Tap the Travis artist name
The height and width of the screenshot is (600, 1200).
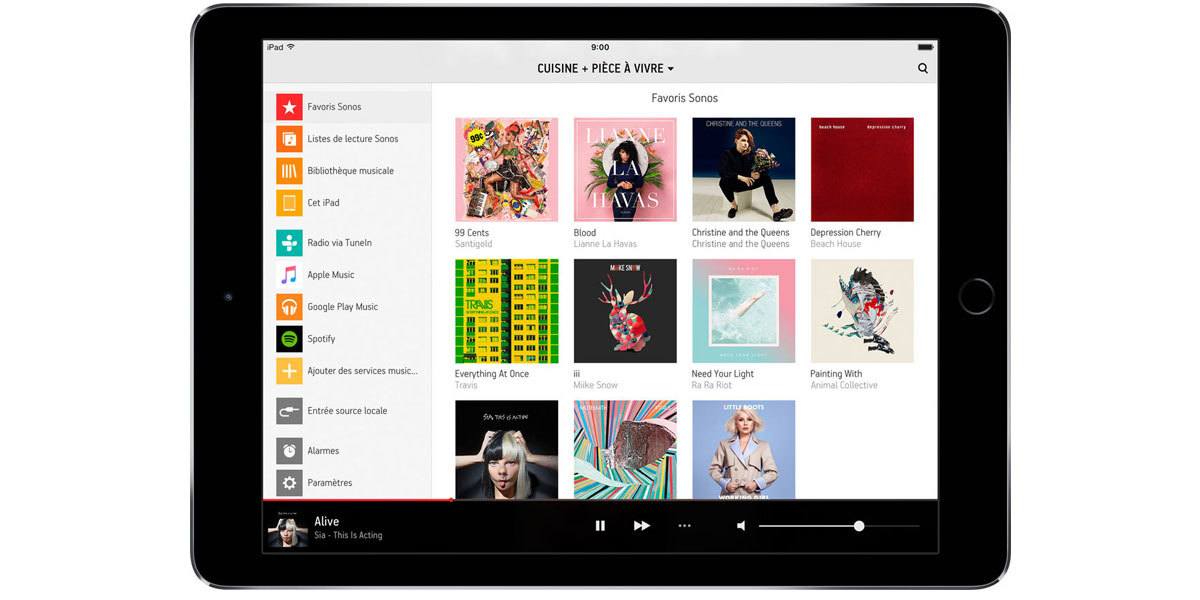(x=466, y=386)
